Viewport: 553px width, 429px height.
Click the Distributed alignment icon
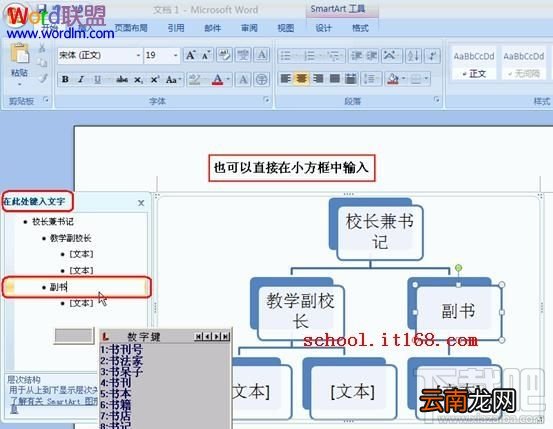click(351, 79)
